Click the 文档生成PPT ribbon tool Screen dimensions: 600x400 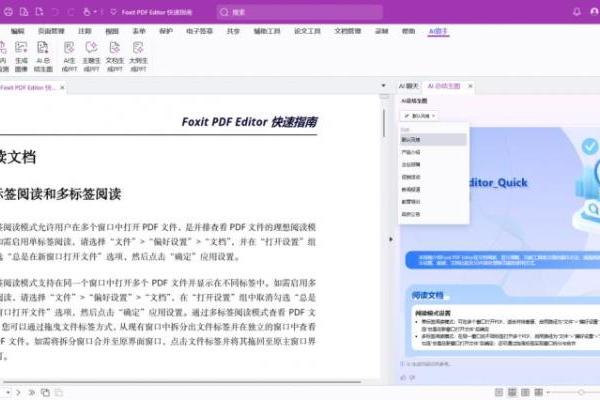click(115, 57)
